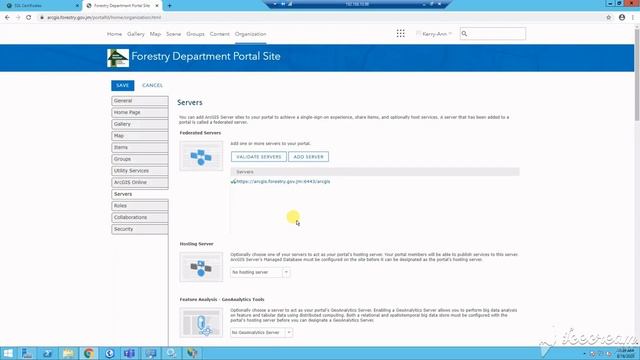Open the Content menu item
Screen dimensions: 640x360
point(220,34)
